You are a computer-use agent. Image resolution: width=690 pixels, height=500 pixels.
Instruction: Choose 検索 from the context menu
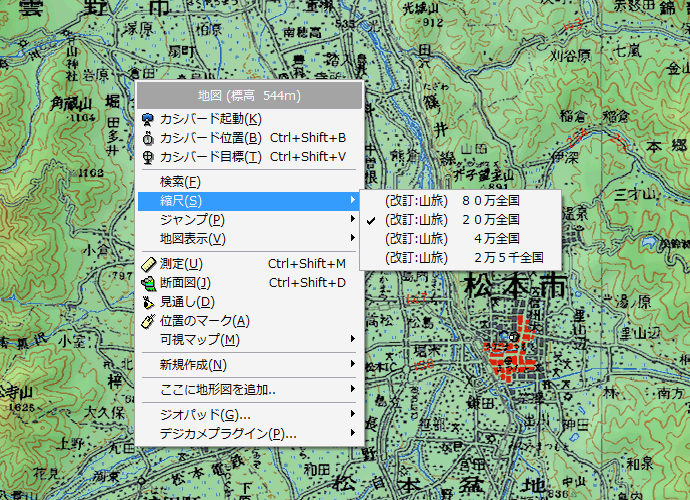[x=180, y=182]
